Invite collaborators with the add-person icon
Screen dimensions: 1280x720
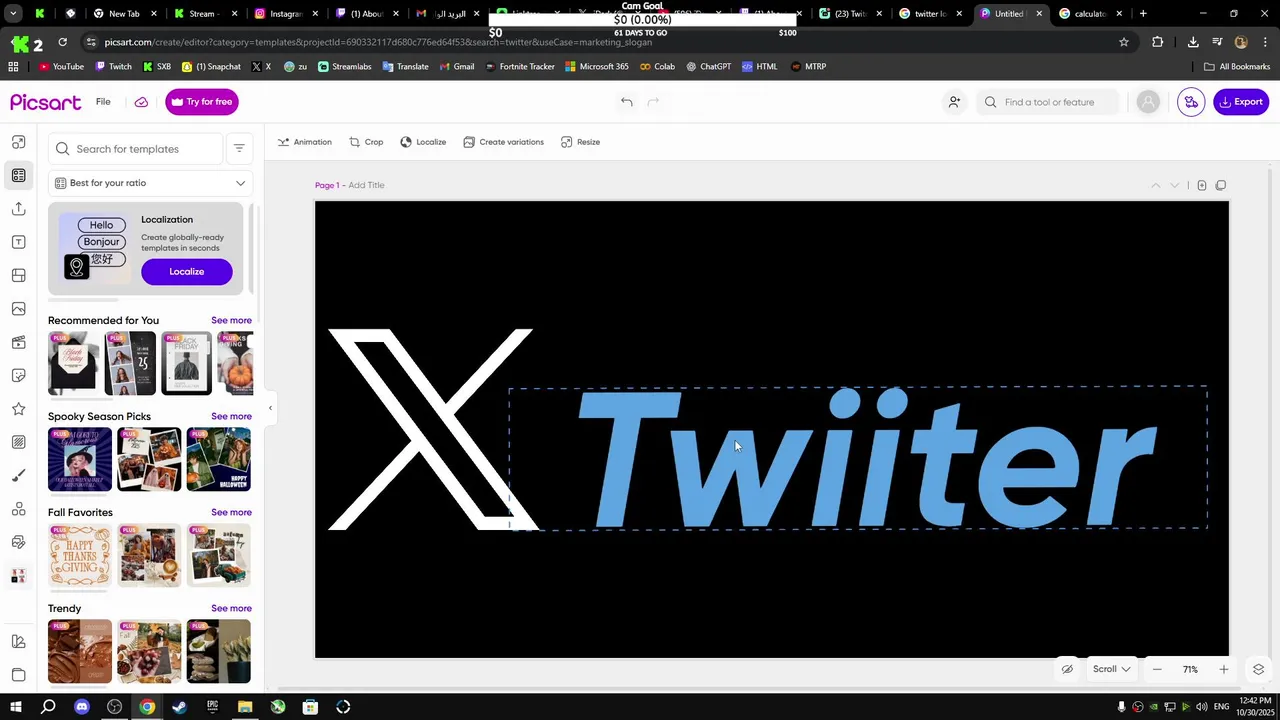pyautogui.click(x=954, y=102)
